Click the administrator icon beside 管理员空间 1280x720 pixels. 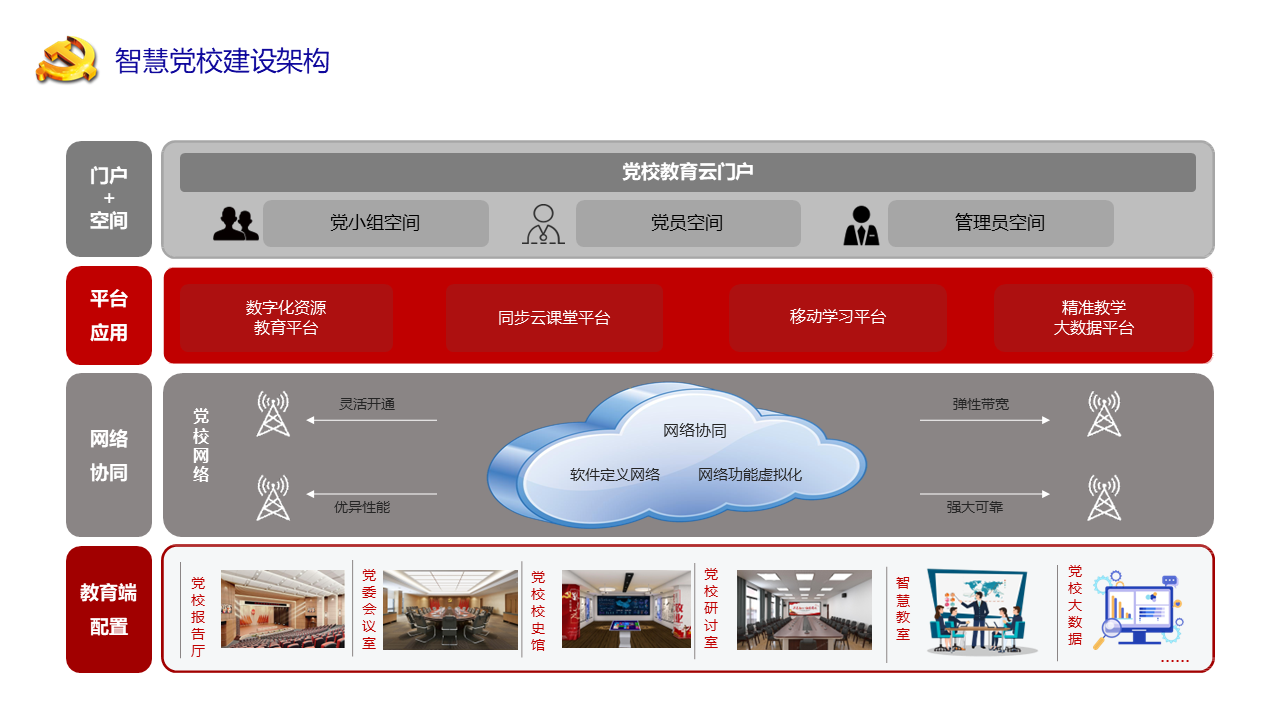click(861, 226)
